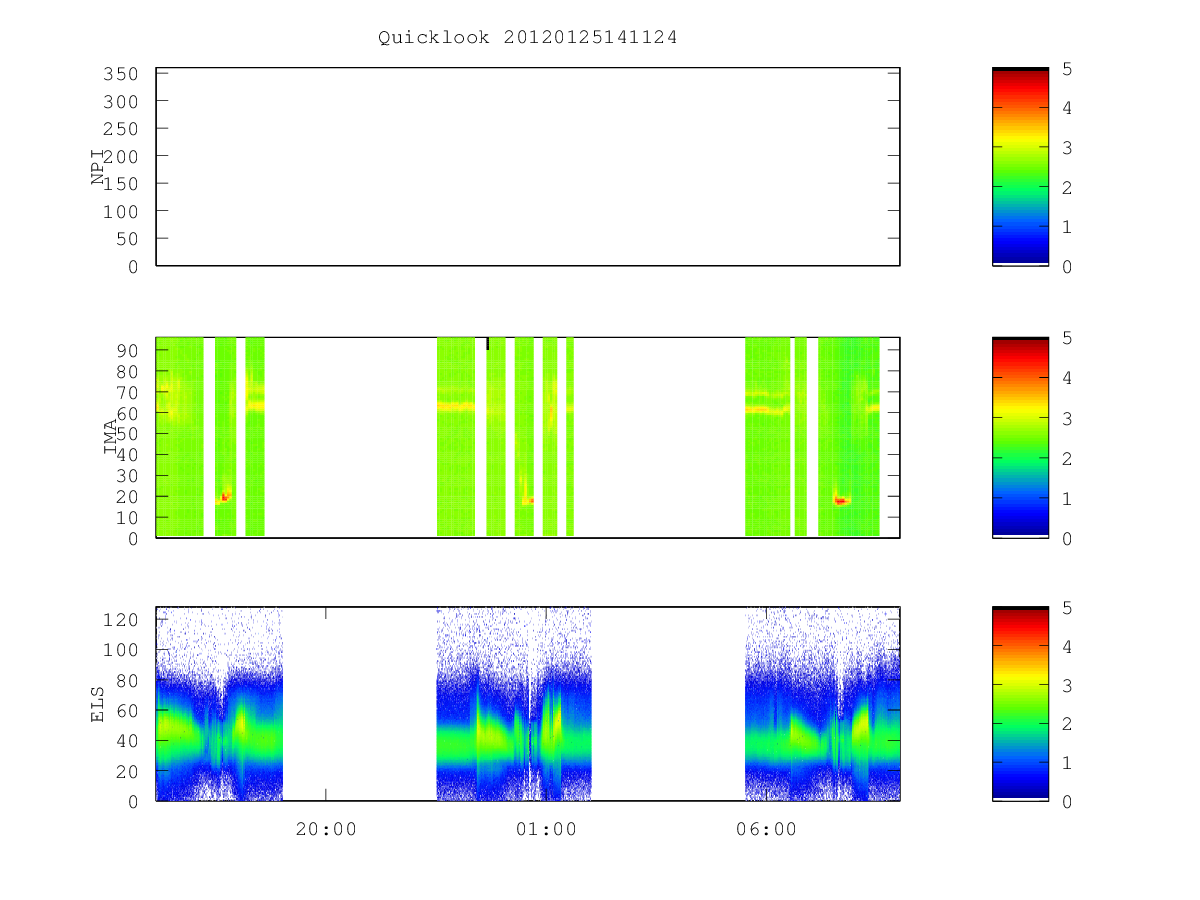
Task: Click the first IMA data strip at left
Action: tap(180, 437)
